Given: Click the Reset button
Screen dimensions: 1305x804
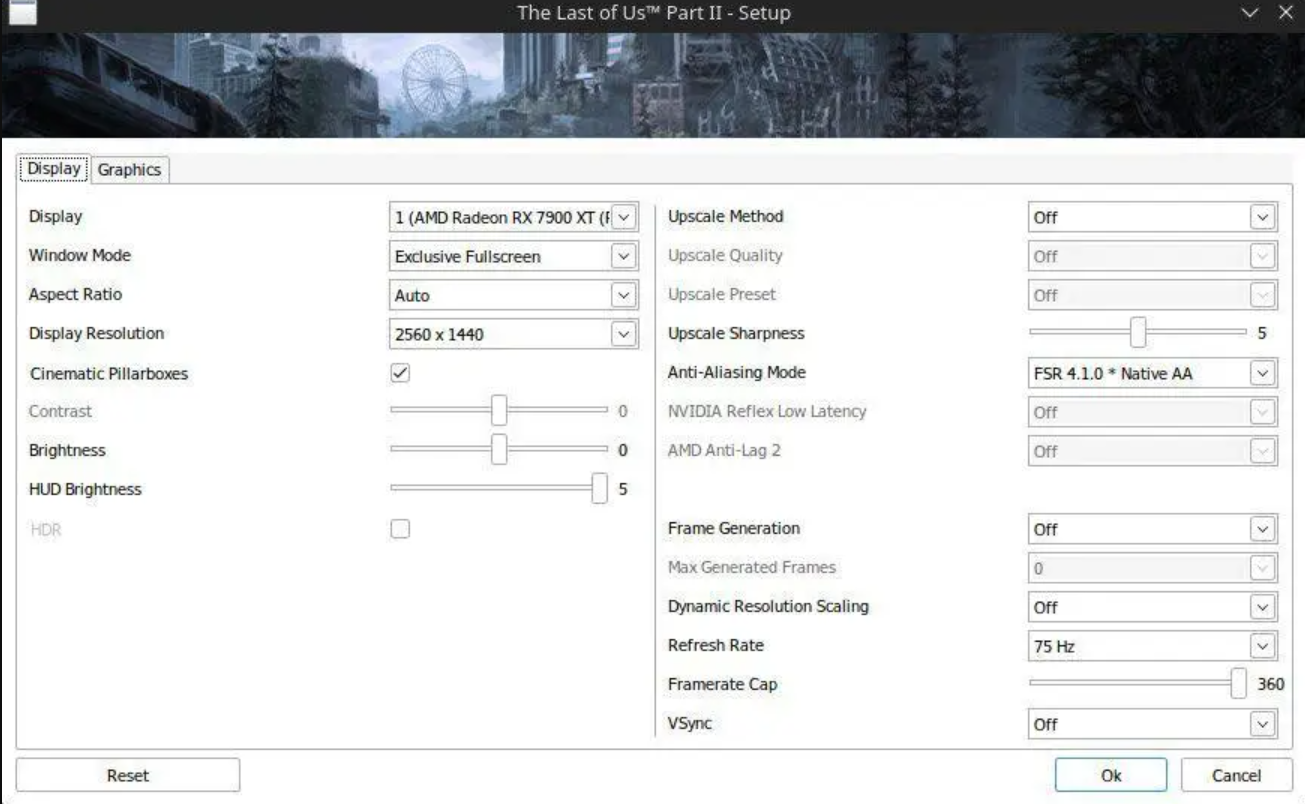Looking at the screenshot, I should (x=128, y=775).
